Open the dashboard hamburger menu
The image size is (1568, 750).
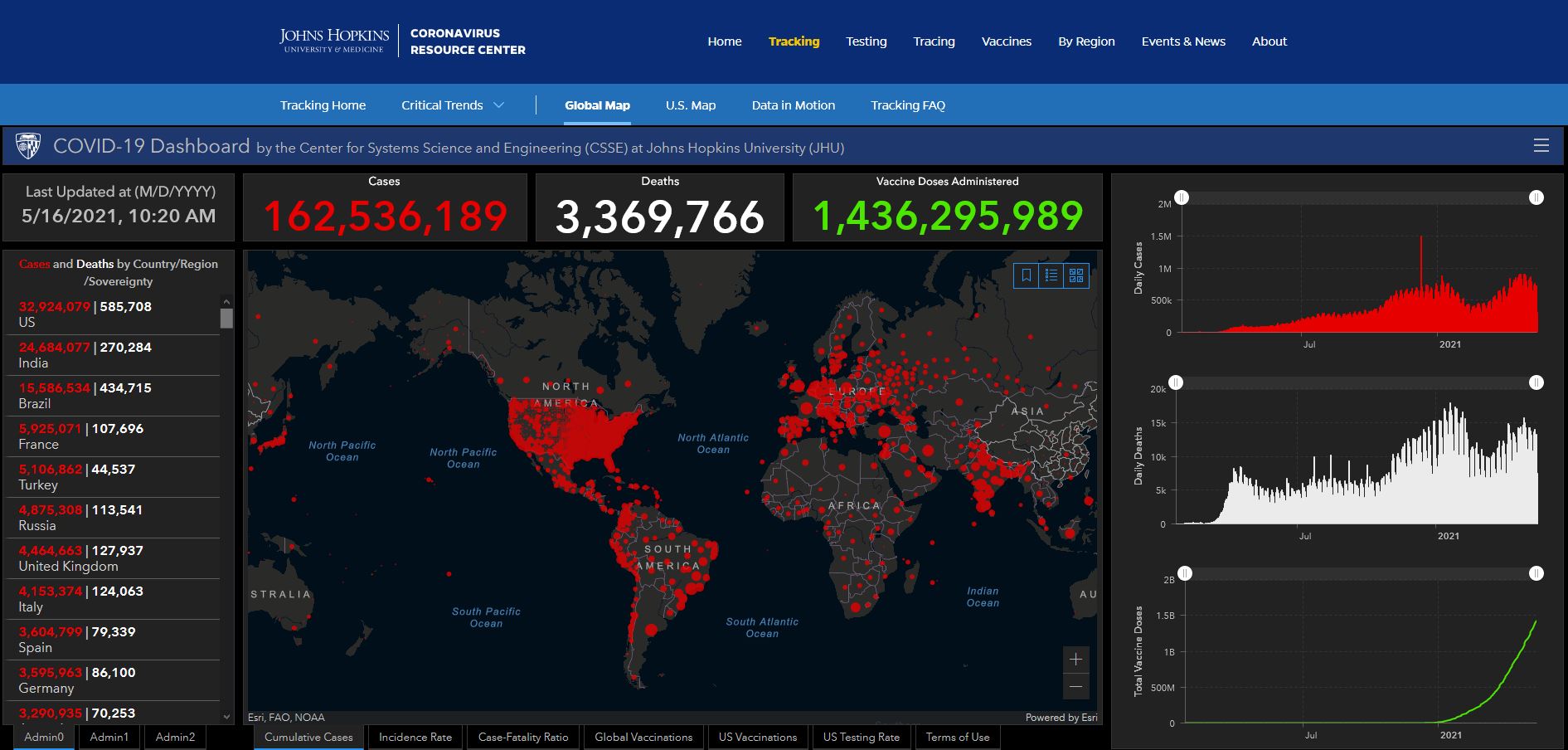[x=1541, y=146]
